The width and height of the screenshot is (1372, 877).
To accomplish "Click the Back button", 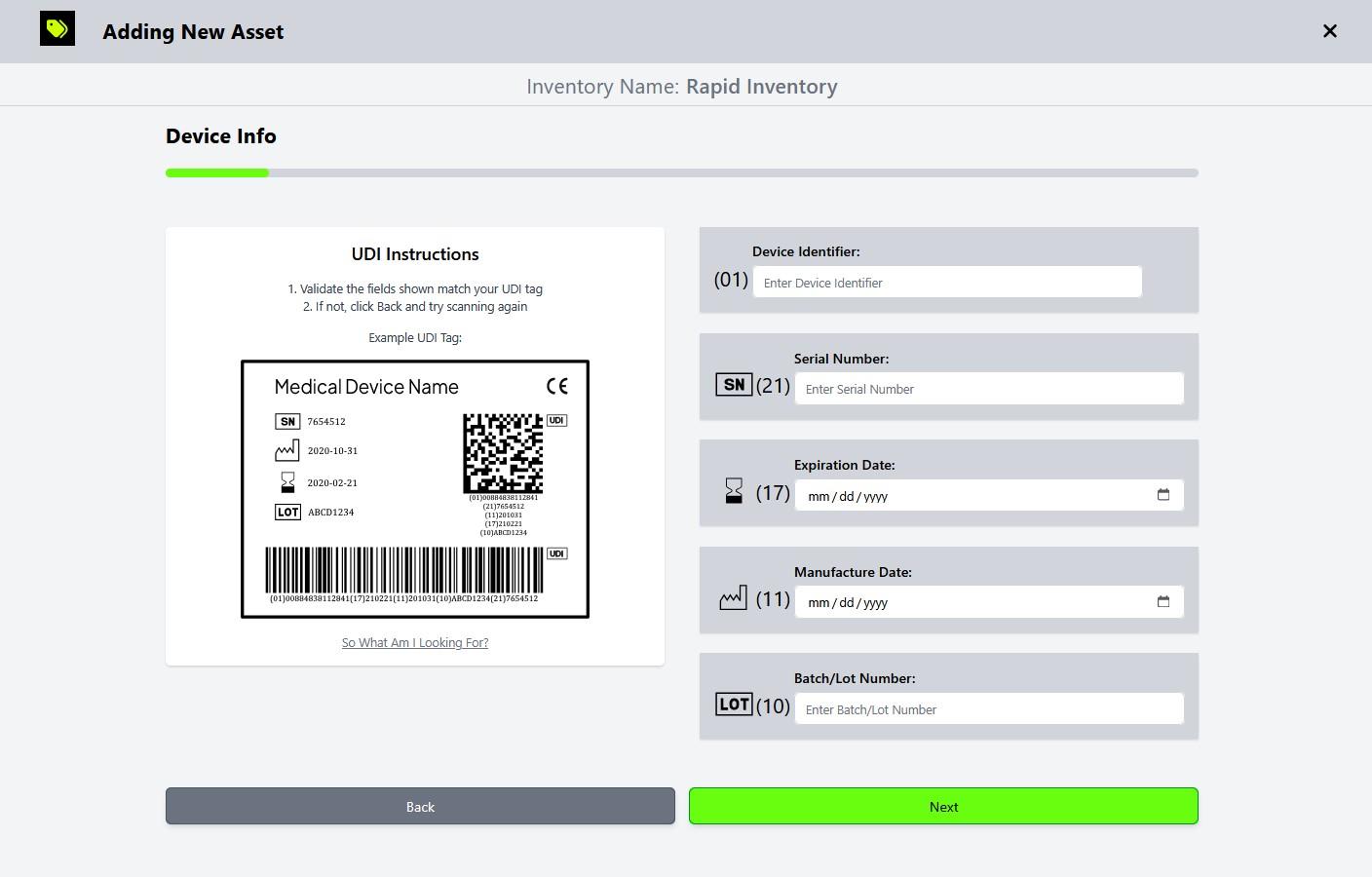I will (420, 806).
